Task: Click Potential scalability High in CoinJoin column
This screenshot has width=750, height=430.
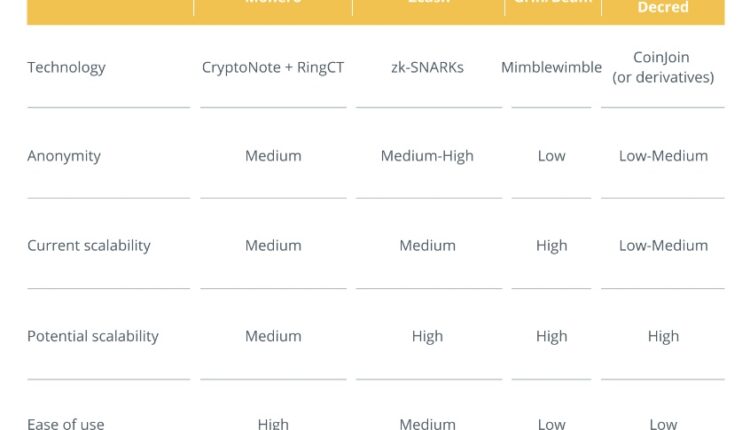Action: (662, 336)
